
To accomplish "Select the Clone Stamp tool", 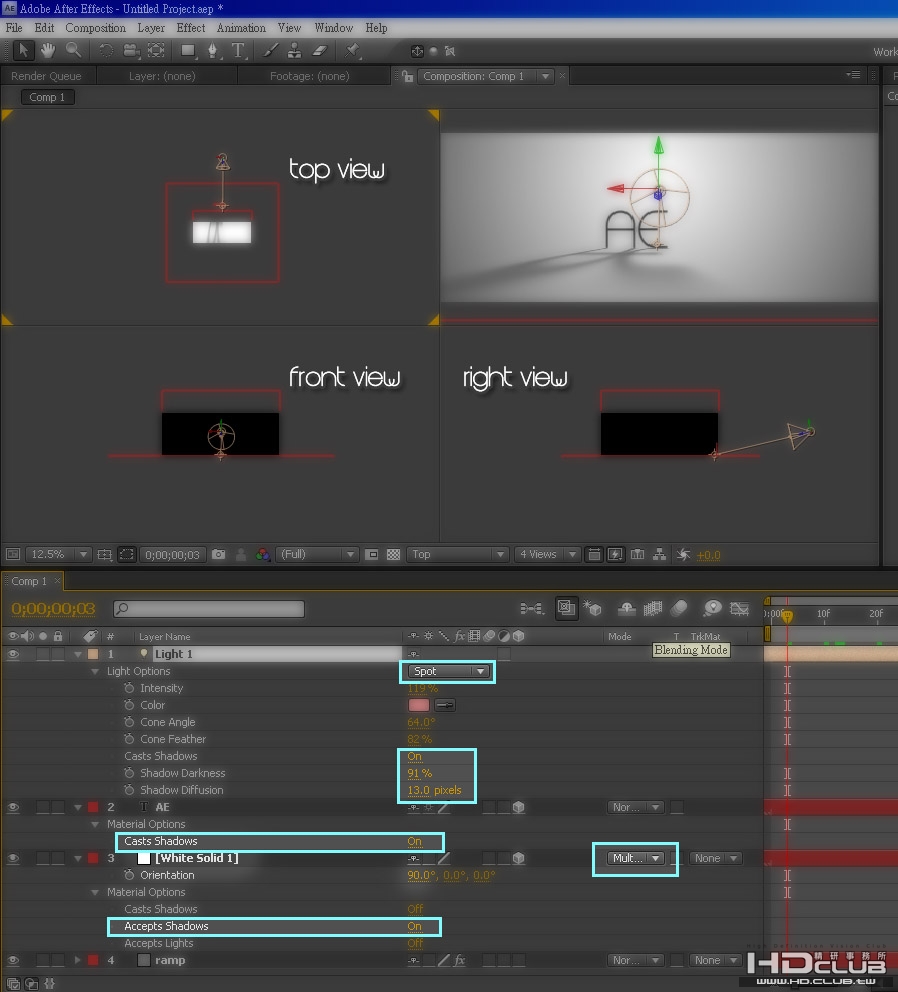I will pyautogui.click(x=294, y=51).
